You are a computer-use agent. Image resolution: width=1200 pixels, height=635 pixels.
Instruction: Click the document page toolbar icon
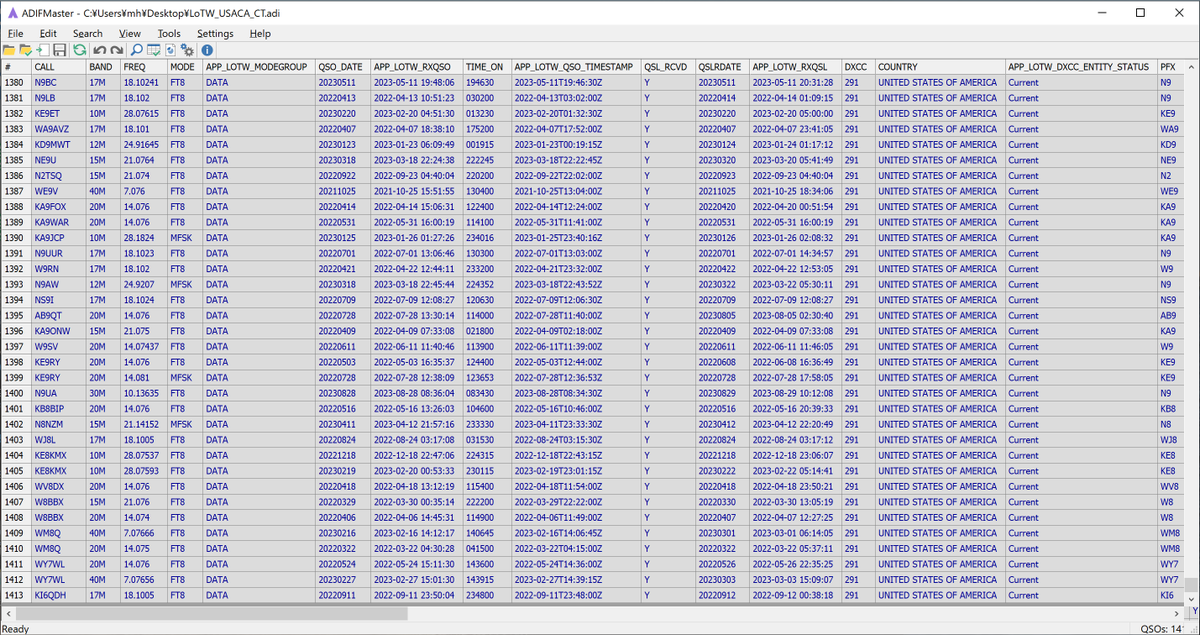[171, 49]
